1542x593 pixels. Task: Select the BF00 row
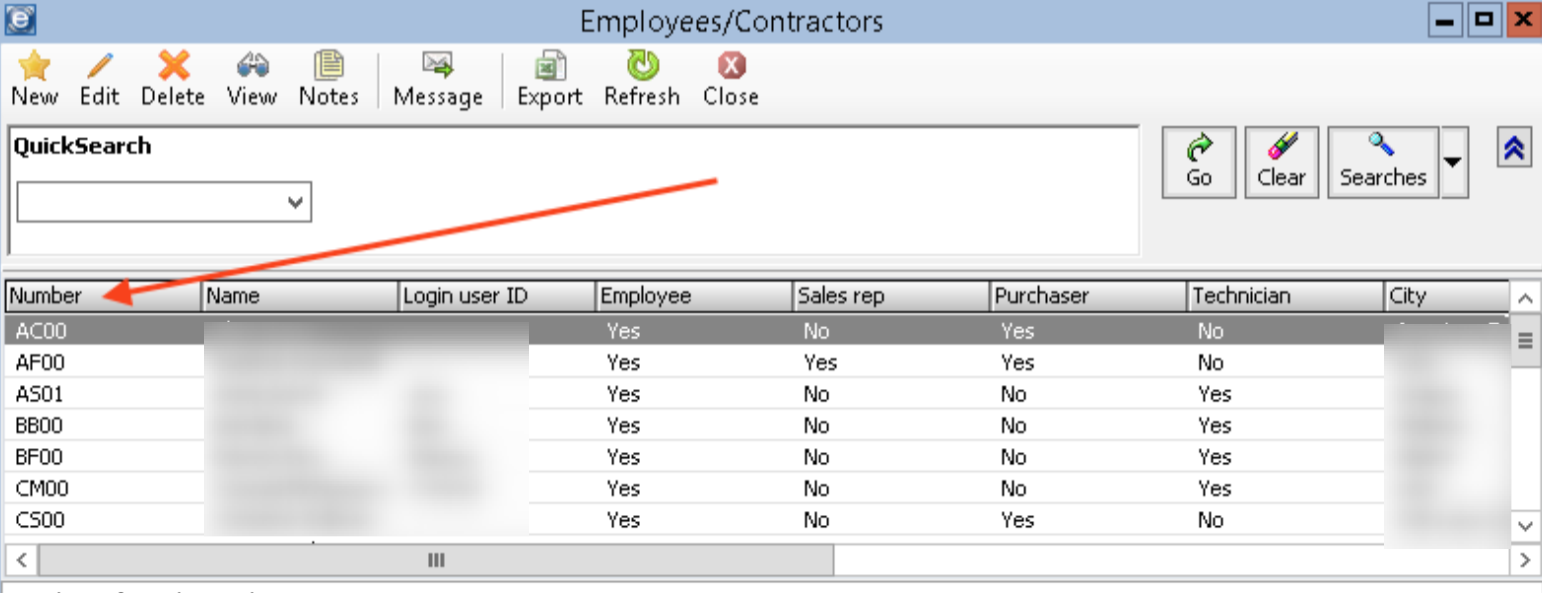point(756,457)
